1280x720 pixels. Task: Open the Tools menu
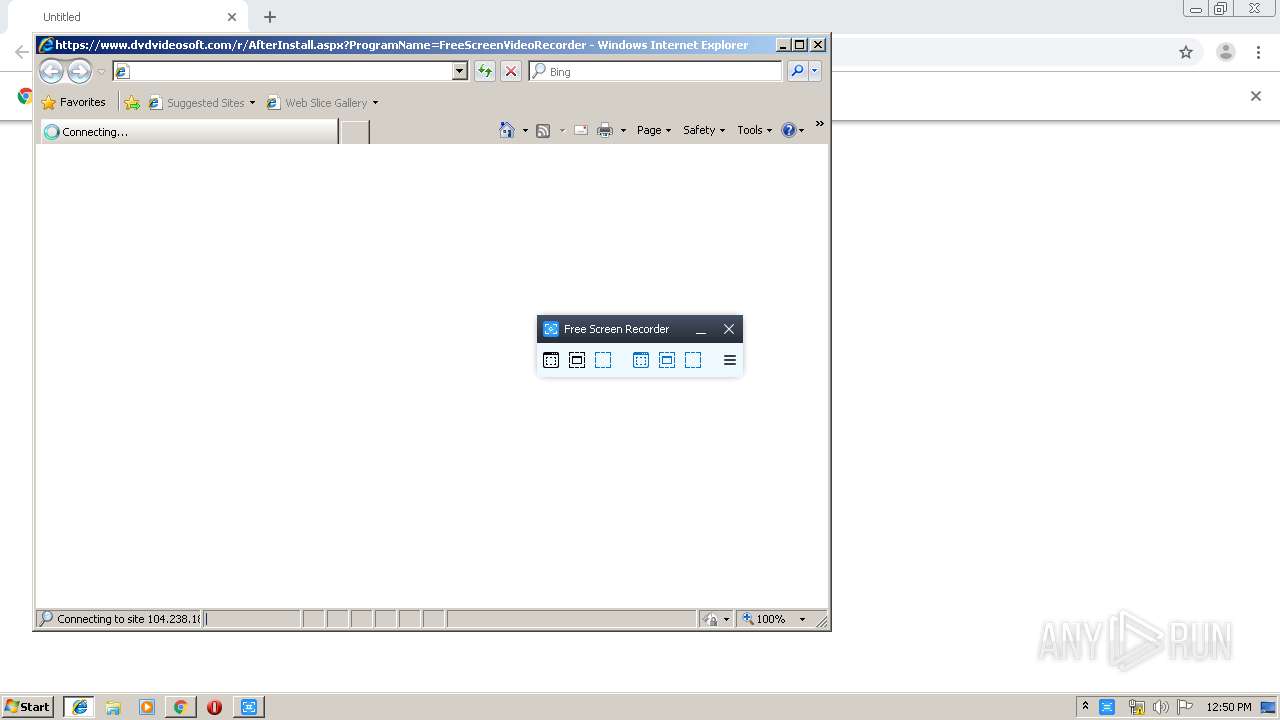tap(755, 130)
